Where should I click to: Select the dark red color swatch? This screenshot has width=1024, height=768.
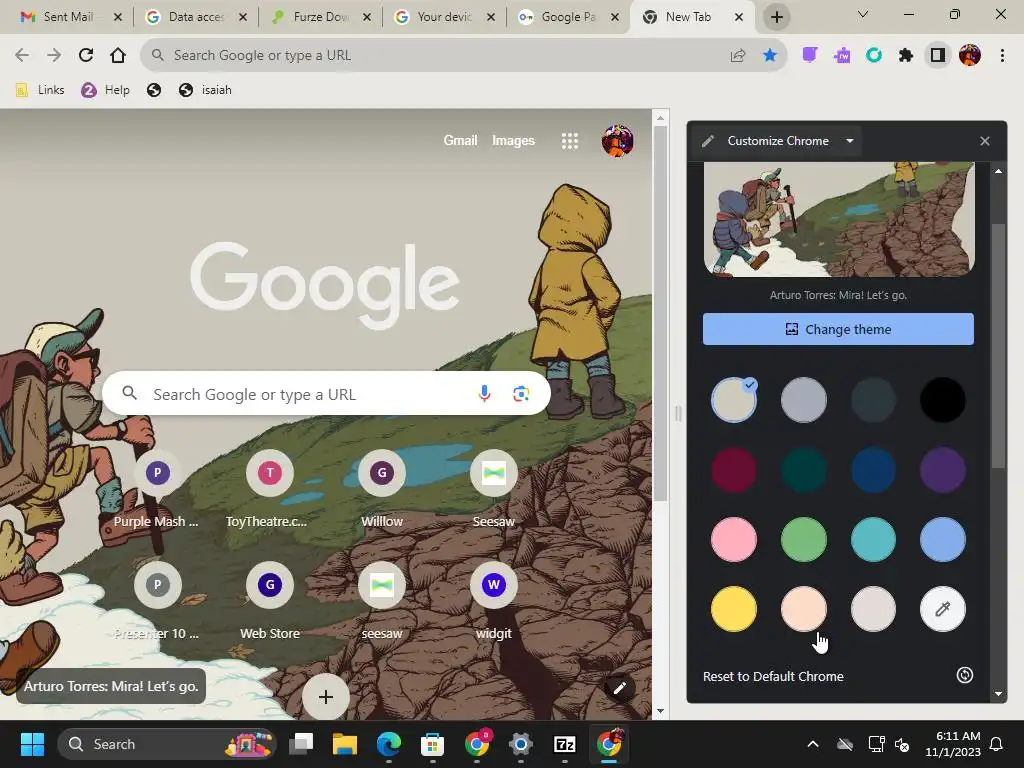click(x=734, y=470)
